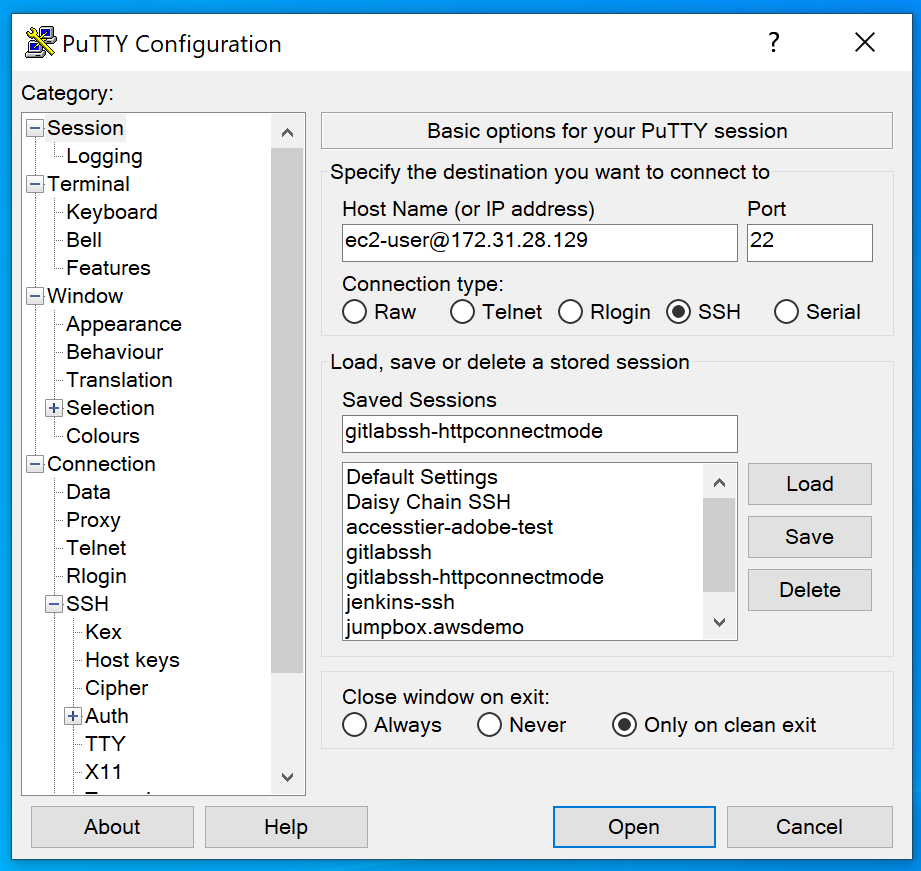
Task: Open the Telnet category in the tree
Action: click(x=96, y=548)
